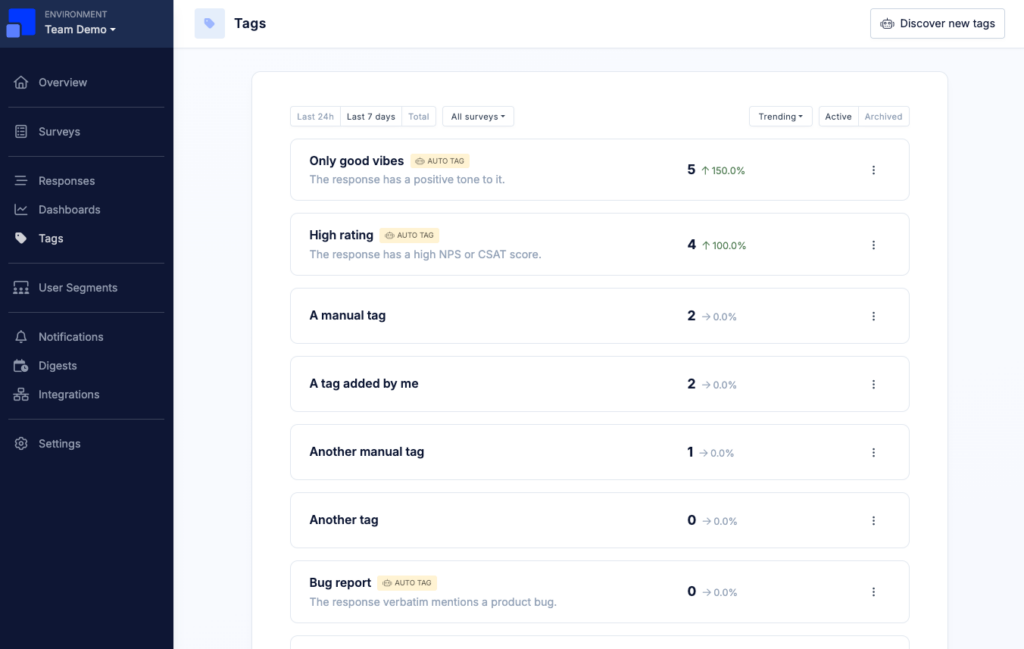1024x649 pixels.
Task: Open the Dashboards chart icon
Action: click(21, 210)
